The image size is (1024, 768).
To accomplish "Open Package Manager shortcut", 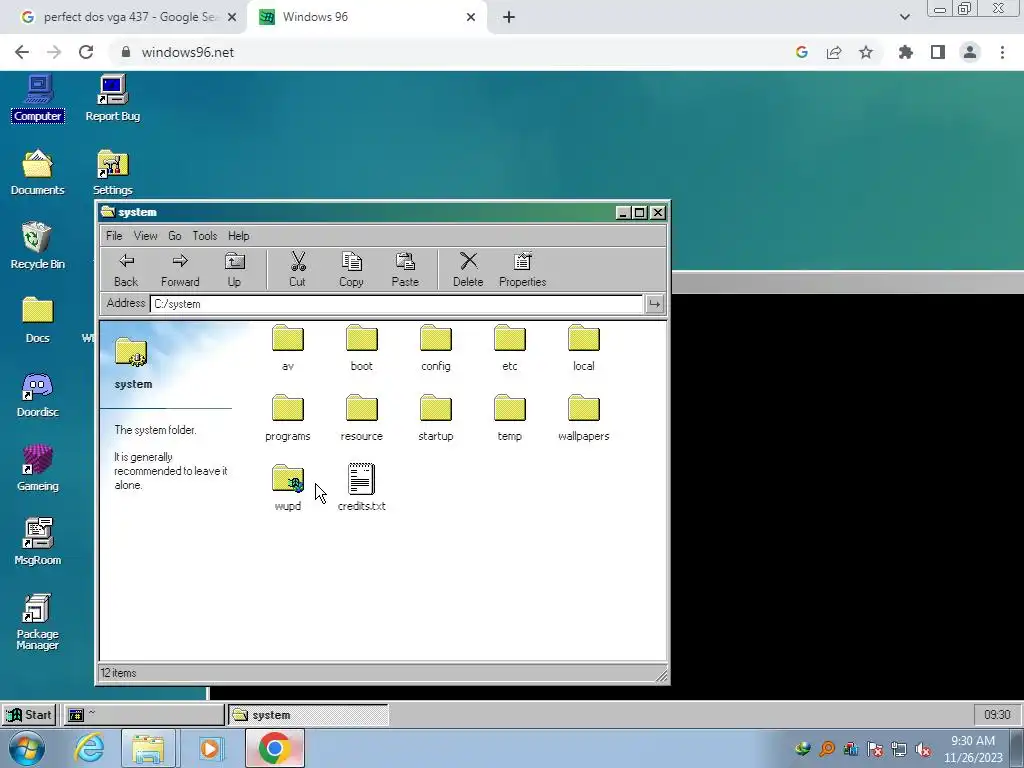I will pyautogui.click(x=38, y=622).
